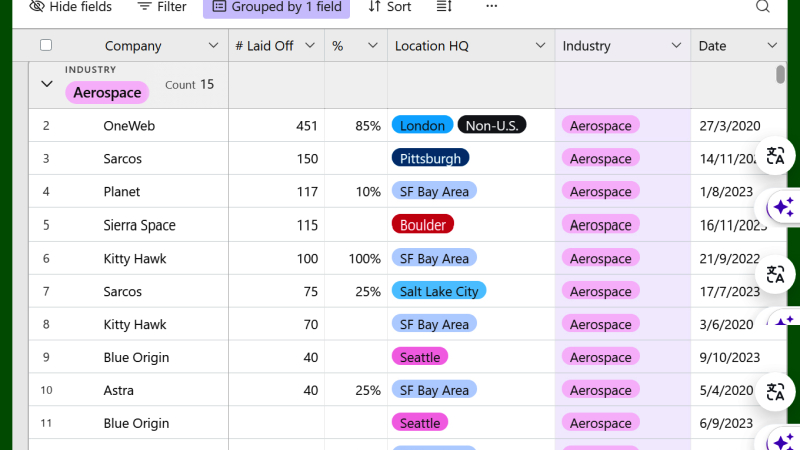This screenshot has height=450, width=800.
Task: Select the 75 laid off cell
Action: pos(277,291)
